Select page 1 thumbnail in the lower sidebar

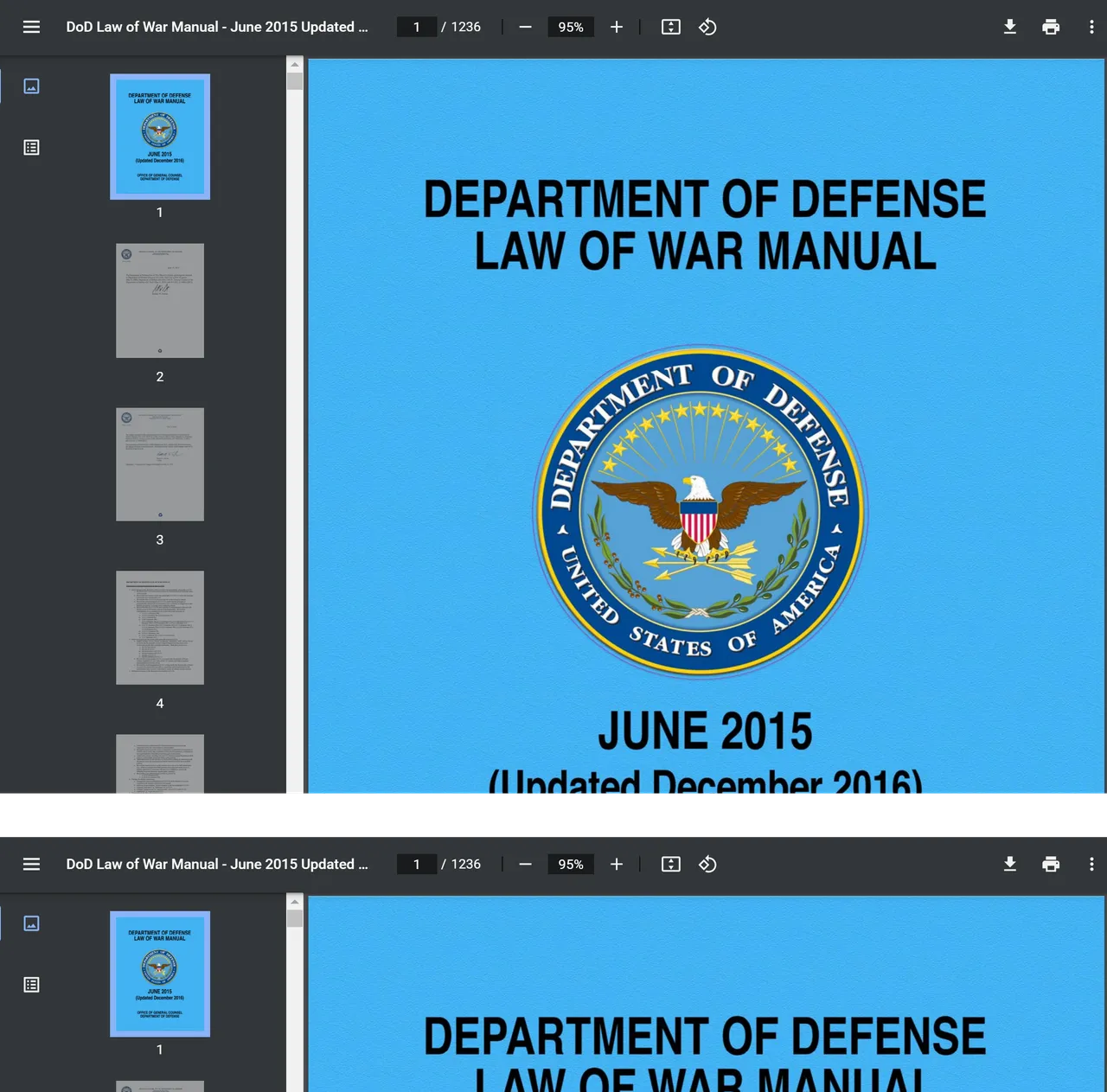tap(160, 974)
